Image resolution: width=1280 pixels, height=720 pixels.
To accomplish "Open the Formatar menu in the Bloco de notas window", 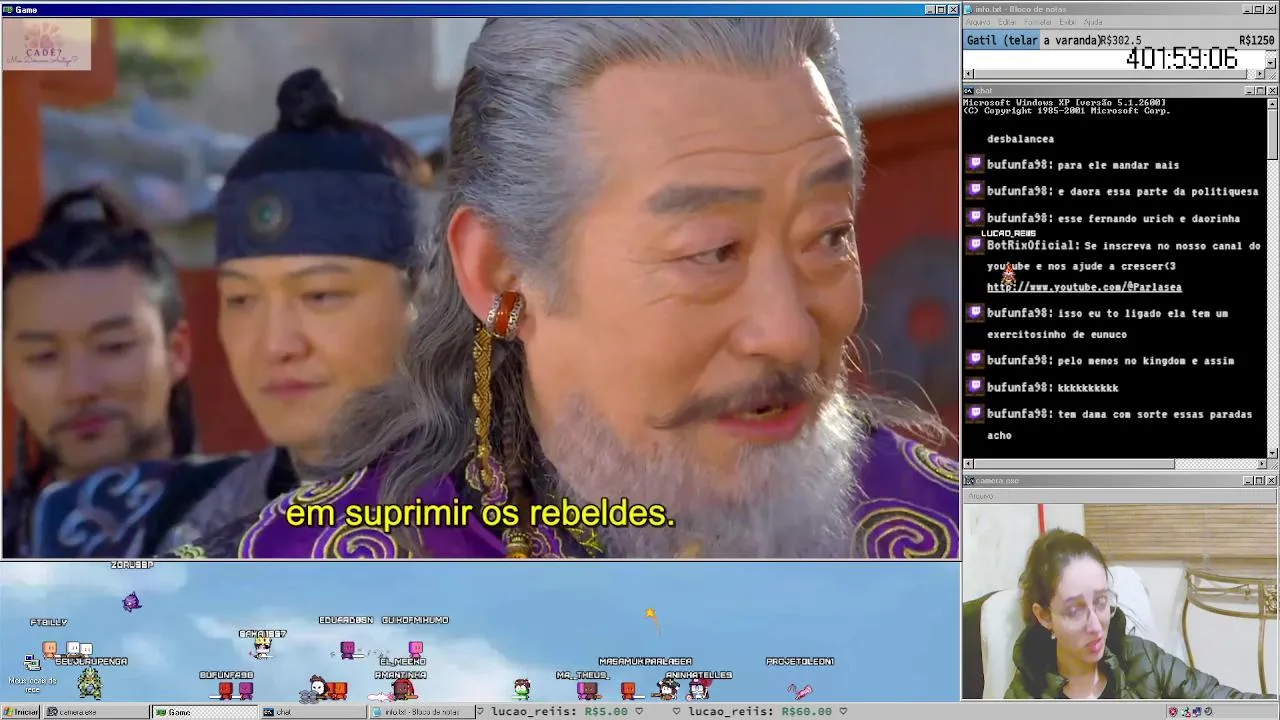I will pos(1038,22).
